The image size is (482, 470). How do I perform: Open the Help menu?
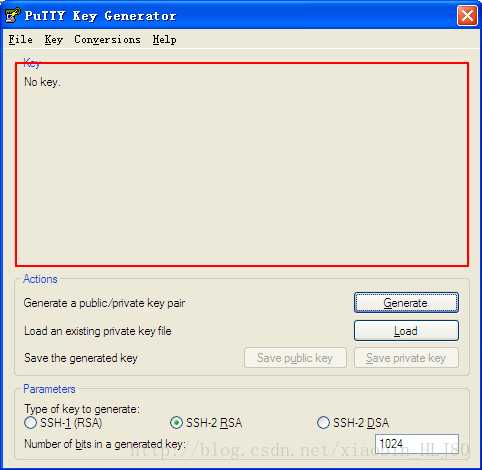(x=165, y=40)
